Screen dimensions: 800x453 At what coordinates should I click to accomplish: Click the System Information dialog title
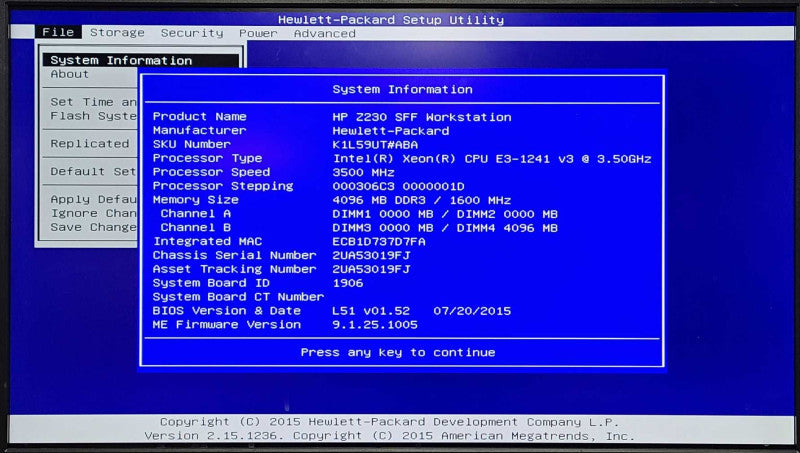click(x=403, y=89)
